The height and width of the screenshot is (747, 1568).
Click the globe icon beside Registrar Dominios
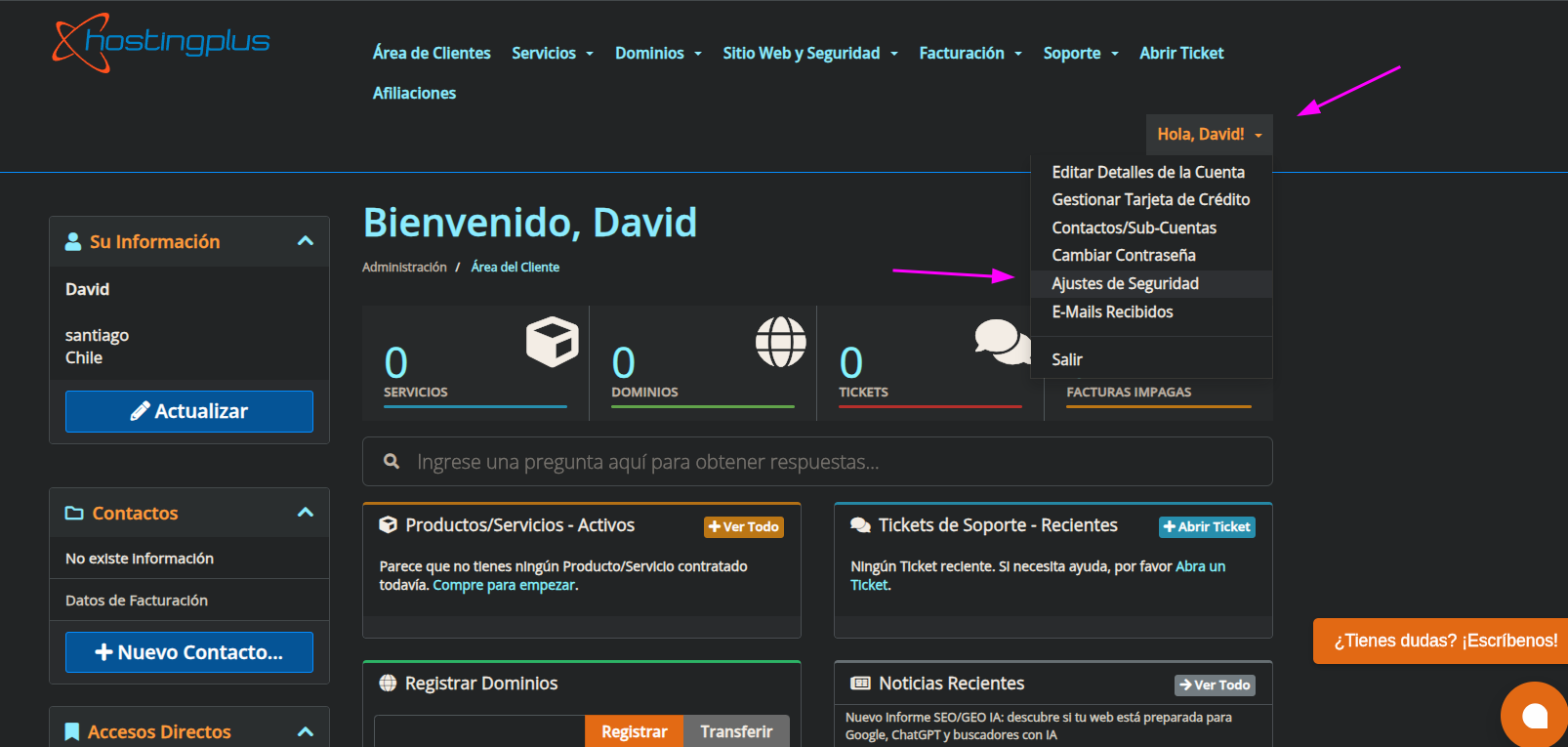388,683
